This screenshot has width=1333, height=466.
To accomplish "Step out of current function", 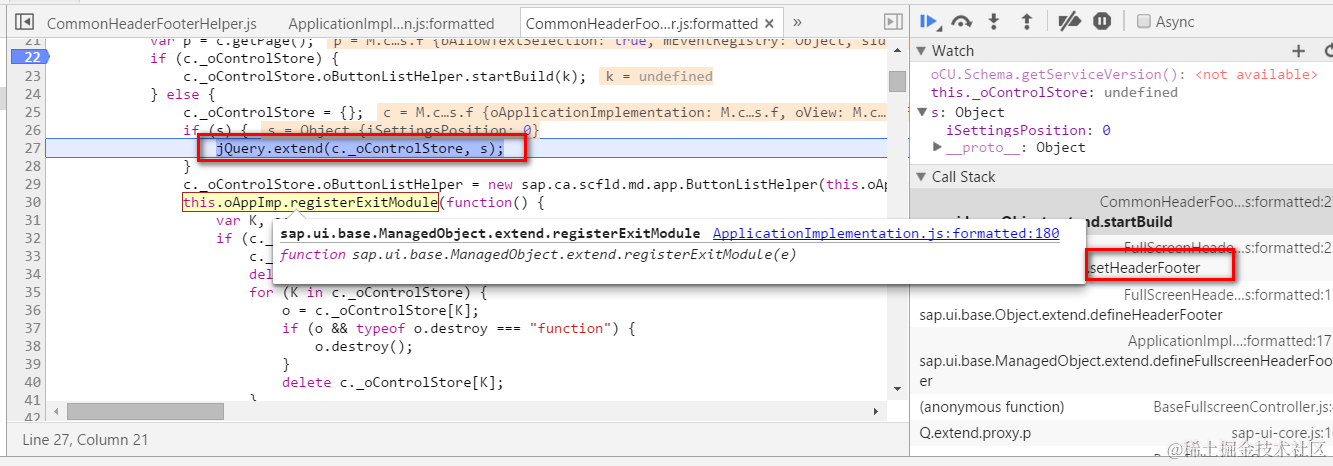I will [x=1026, y=21].
